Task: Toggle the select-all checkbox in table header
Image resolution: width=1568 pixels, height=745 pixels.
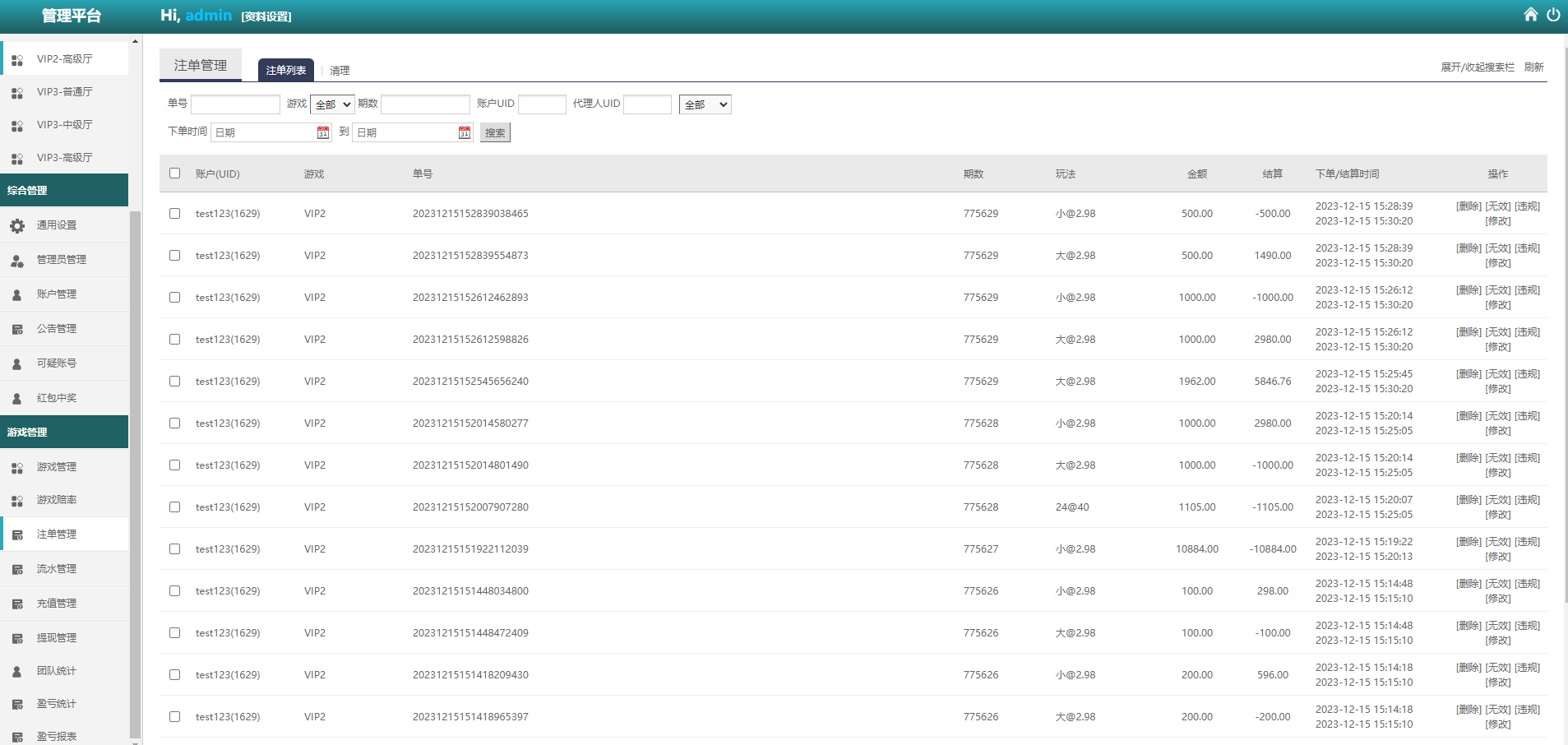Action: point(174,174)
